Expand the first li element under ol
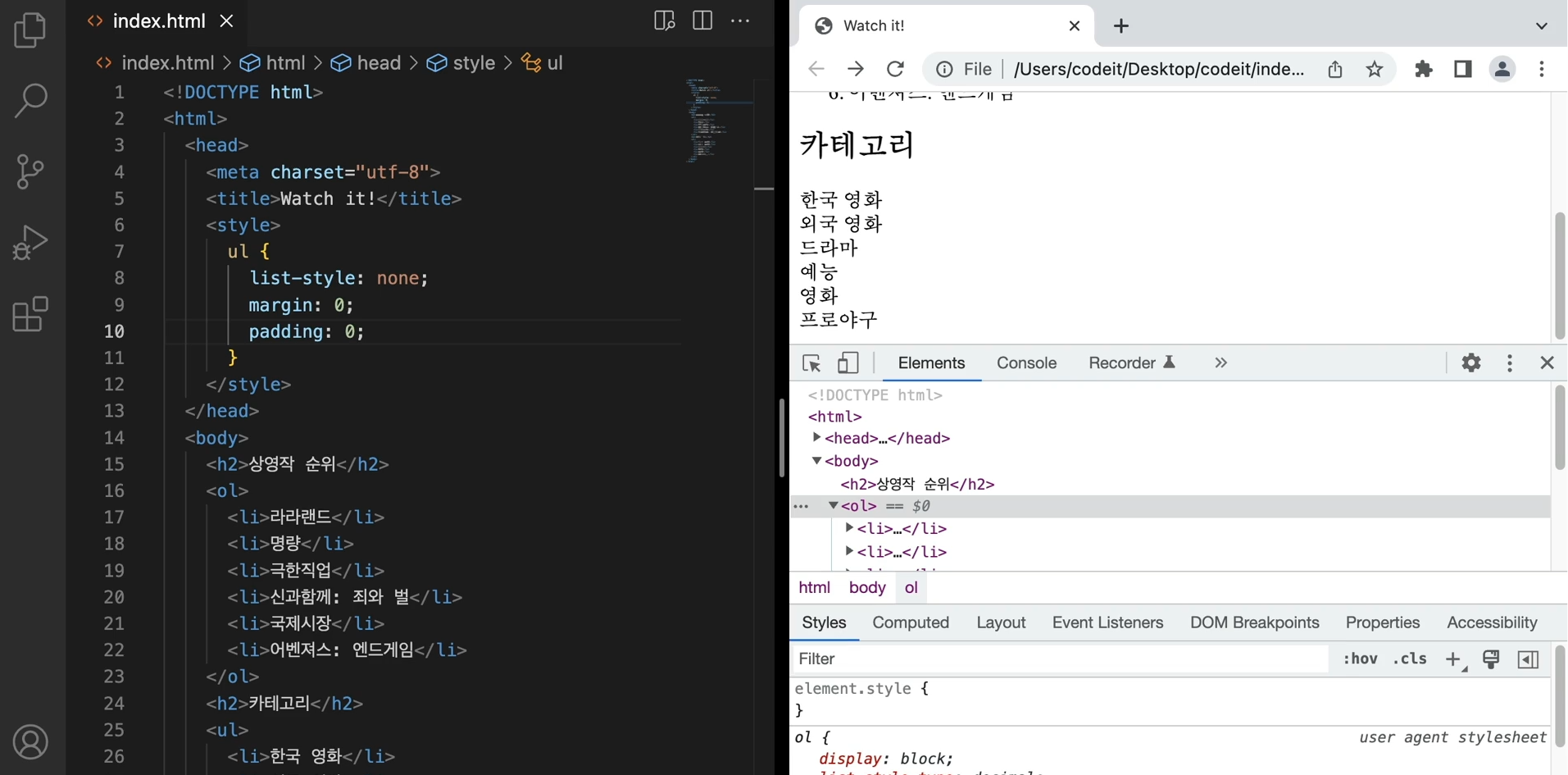 click(849, 528)
